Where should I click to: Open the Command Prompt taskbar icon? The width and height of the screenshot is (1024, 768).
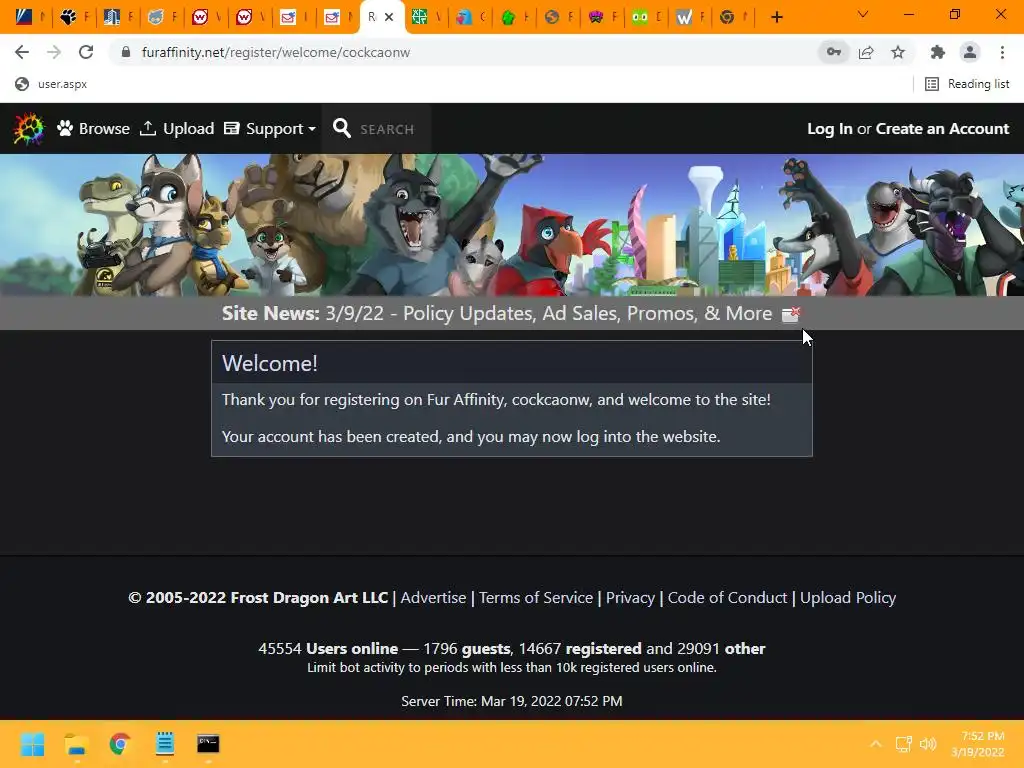(208, 744)
